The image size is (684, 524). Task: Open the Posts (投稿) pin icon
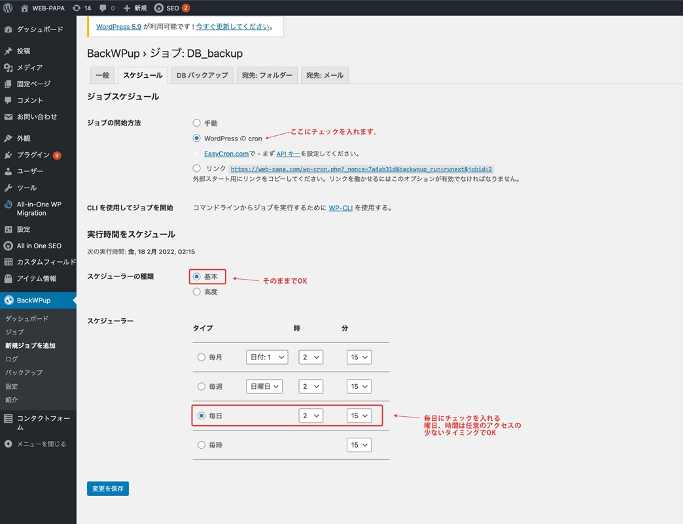8,50
